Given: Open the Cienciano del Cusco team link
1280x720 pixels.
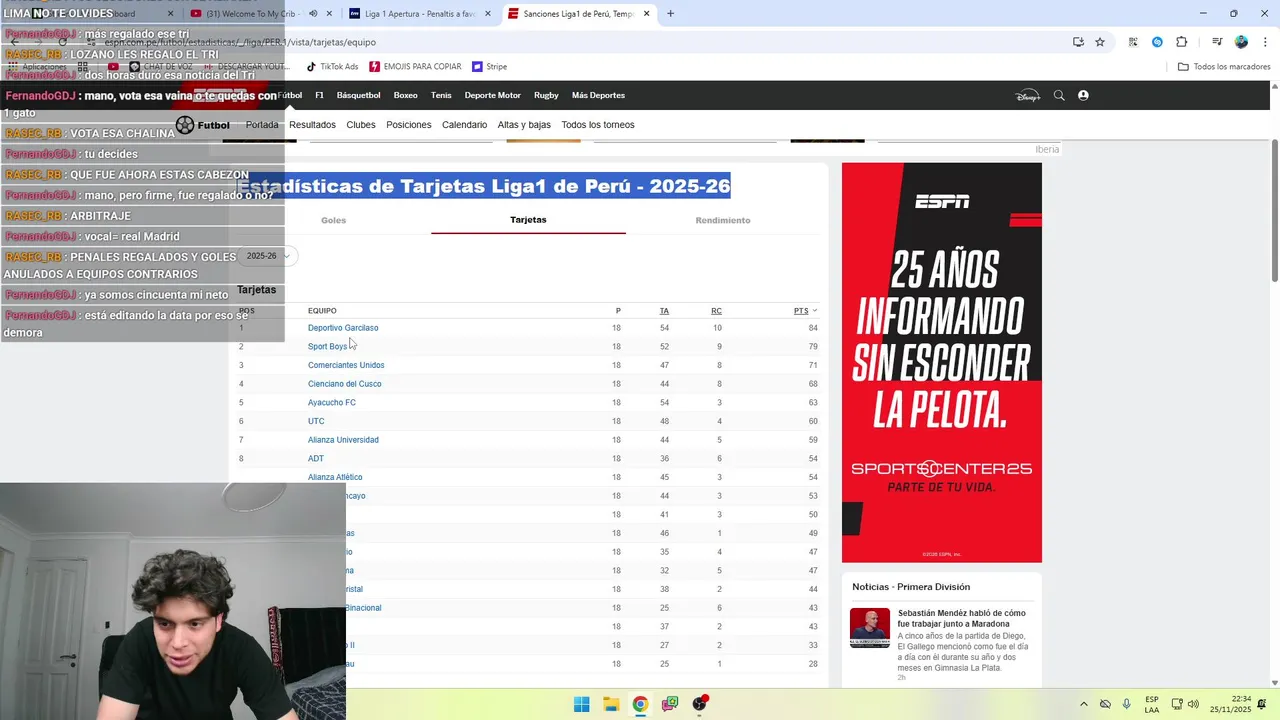Looking at the screenshot, I should pyautogui.click(x=344, y=384).
